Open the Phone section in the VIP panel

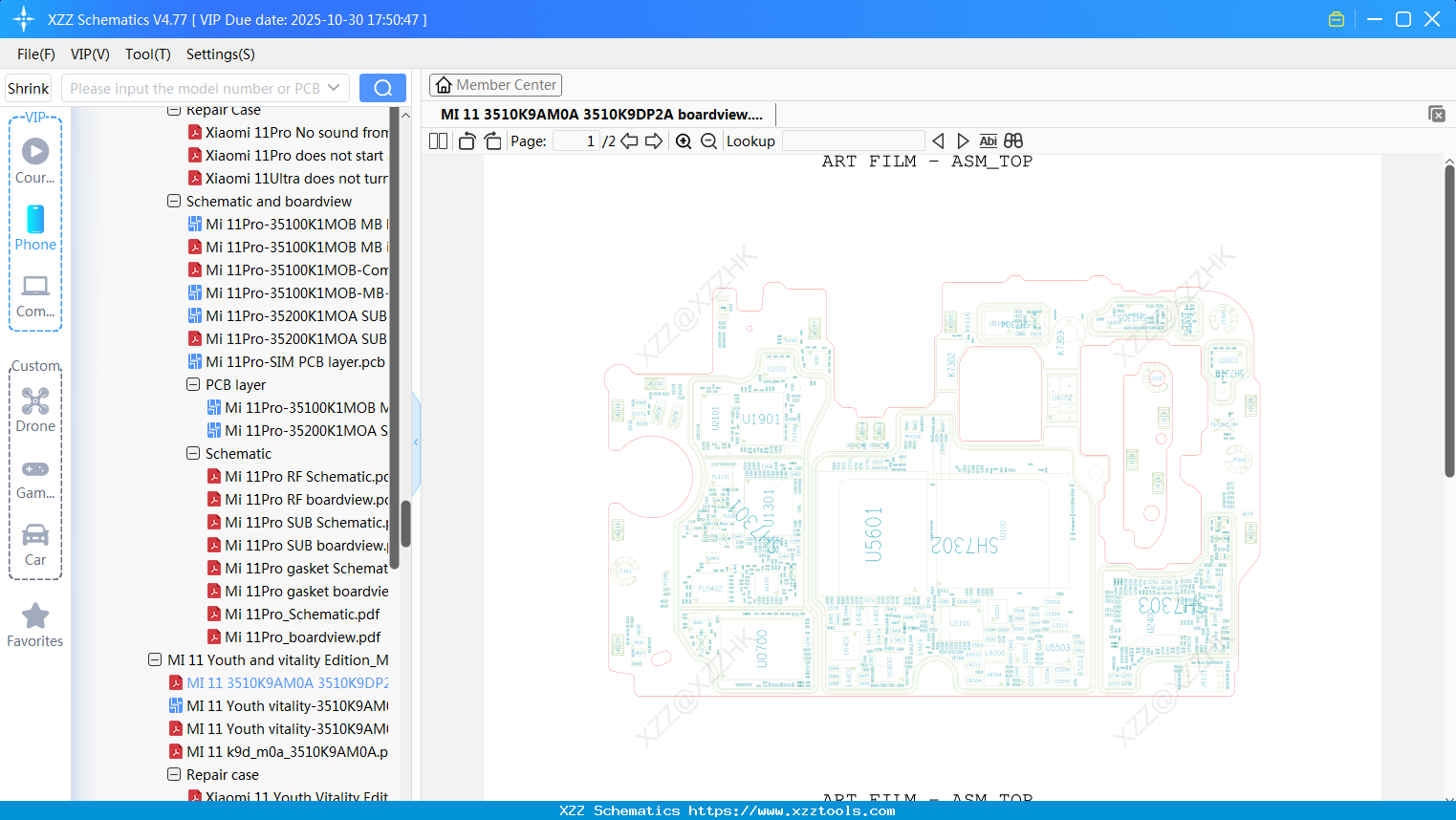(x=35, y=220)
